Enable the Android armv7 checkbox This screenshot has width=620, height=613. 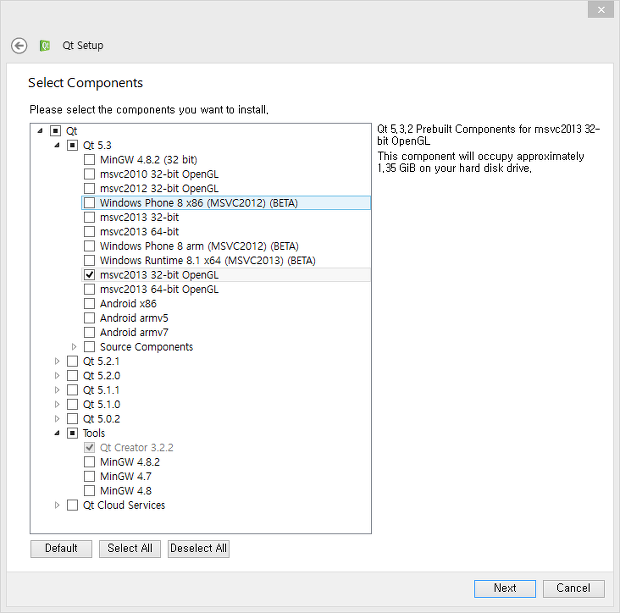(x=89, y=332)
